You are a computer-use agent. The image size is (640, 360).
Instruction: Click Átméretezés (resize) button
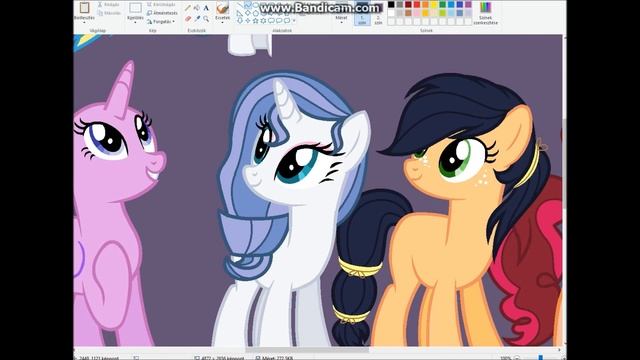162,13
